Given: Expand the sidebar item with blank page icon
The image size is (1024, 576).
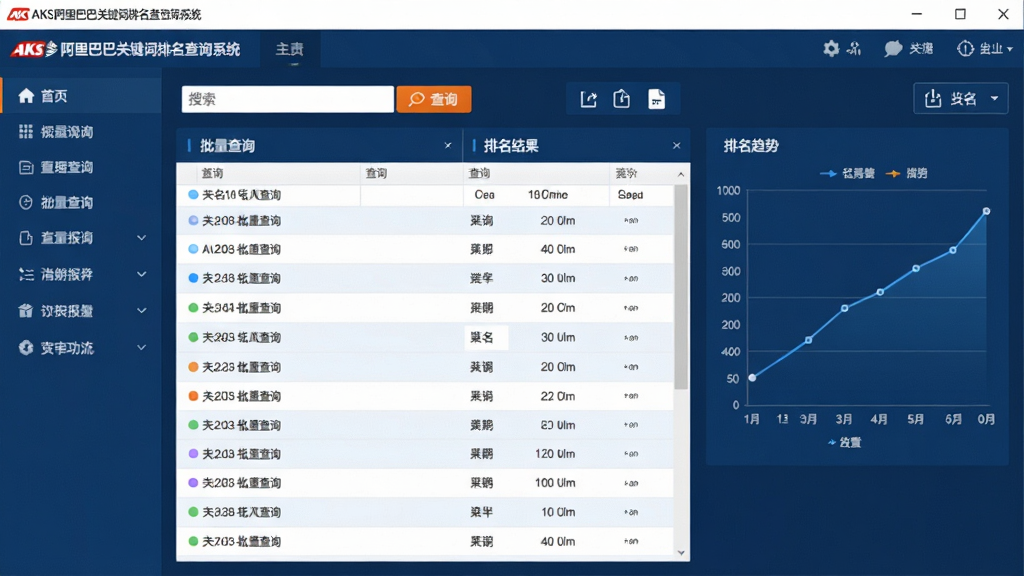Looking at the screenshot, I should point(141,238).
